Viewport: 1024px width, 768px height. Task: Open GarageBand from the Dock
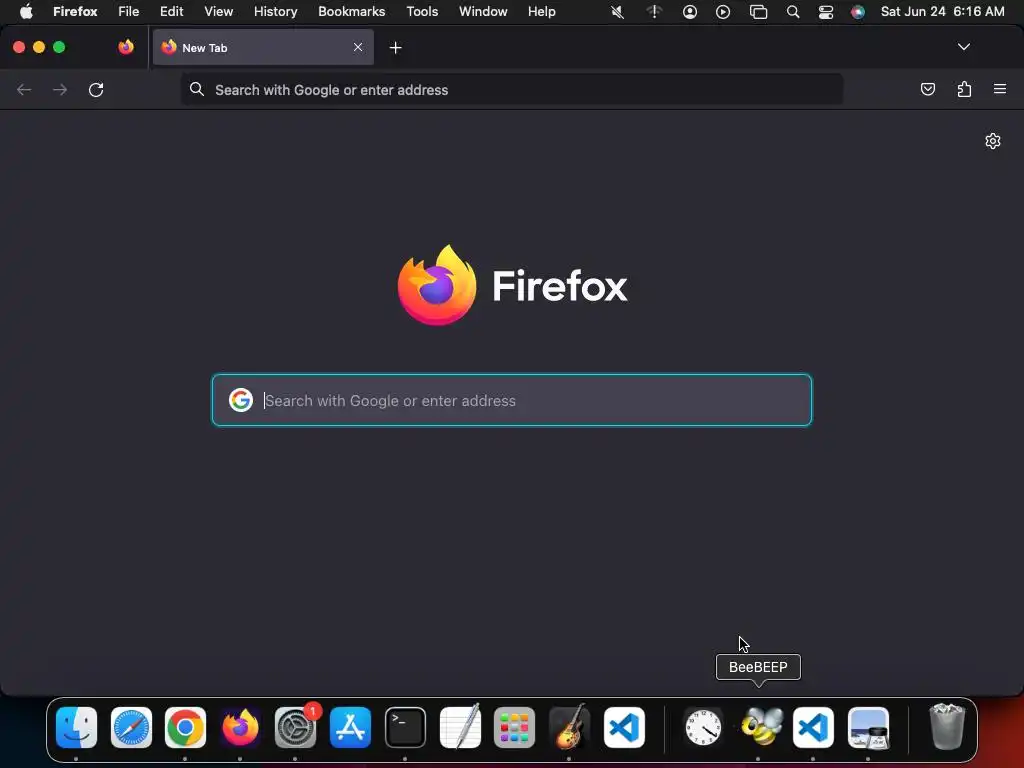tap(569, 726)
